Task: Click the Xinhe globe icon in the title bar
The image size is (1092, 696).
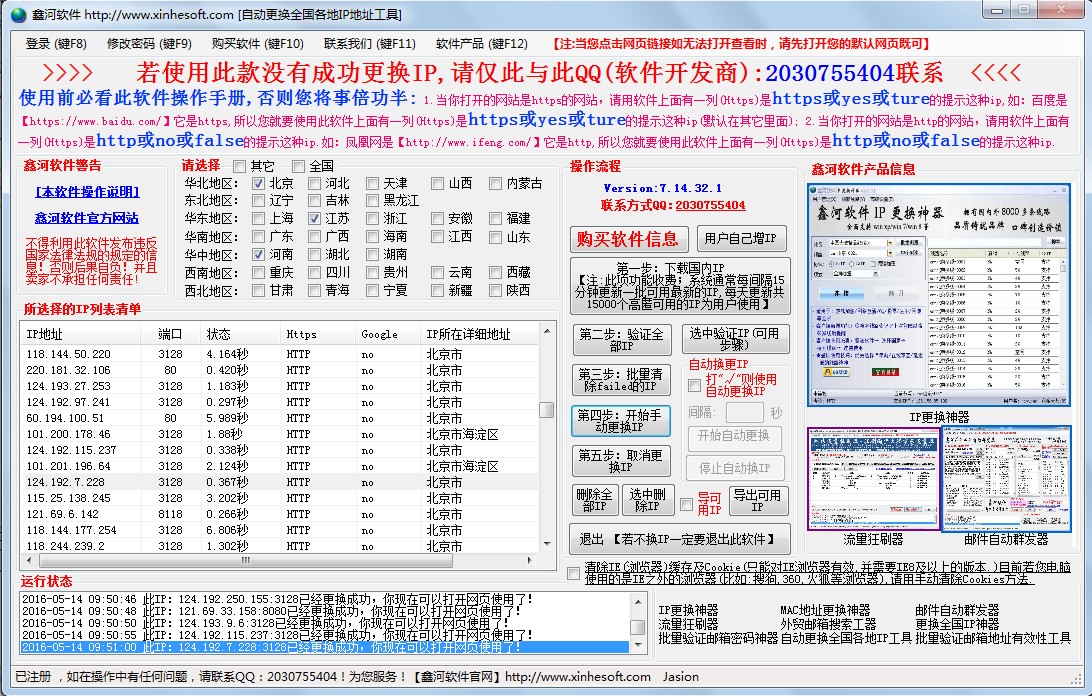Action: point(18,15)
